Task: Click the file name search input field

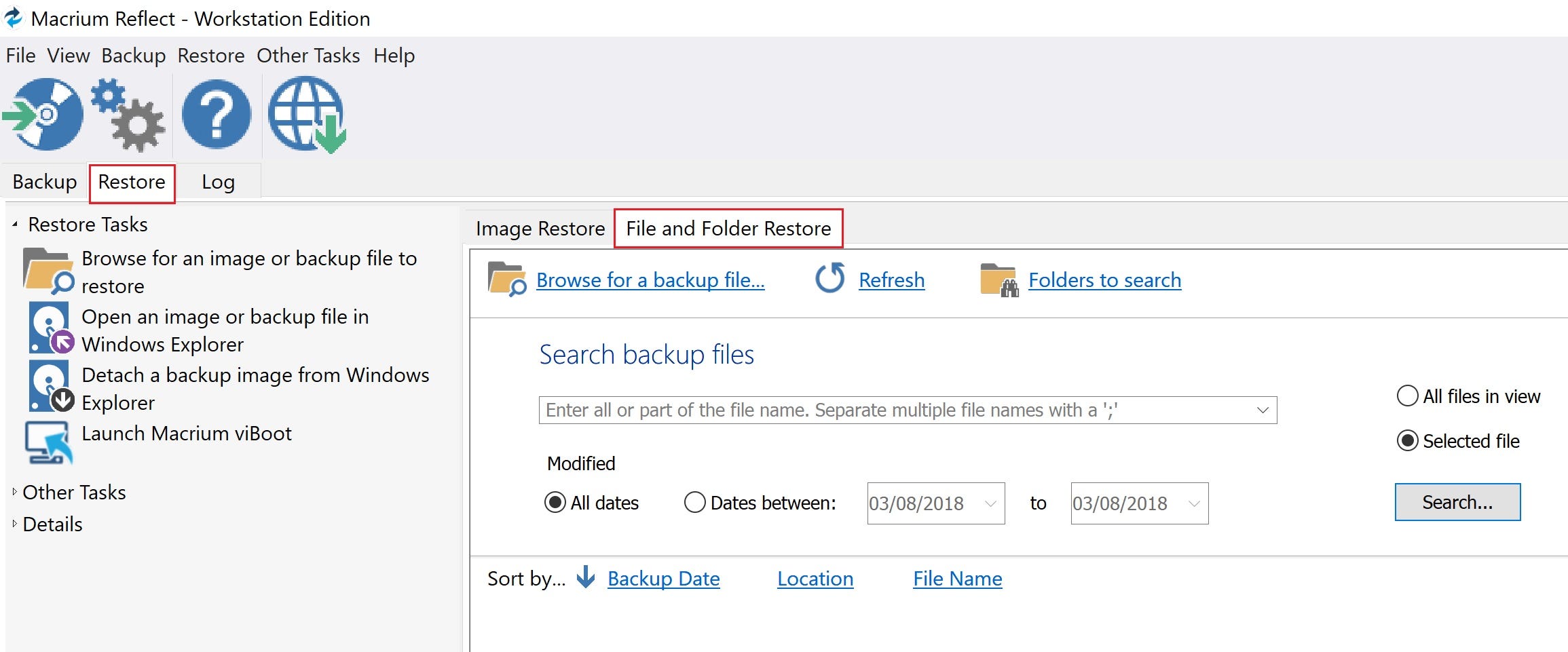Action: tap(908, 410)
